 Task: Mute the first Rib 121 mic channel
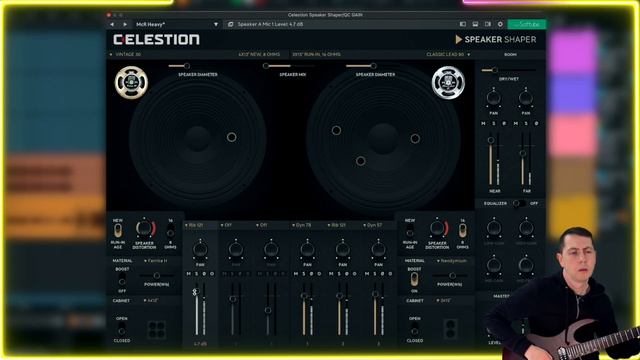click(189, 274)
